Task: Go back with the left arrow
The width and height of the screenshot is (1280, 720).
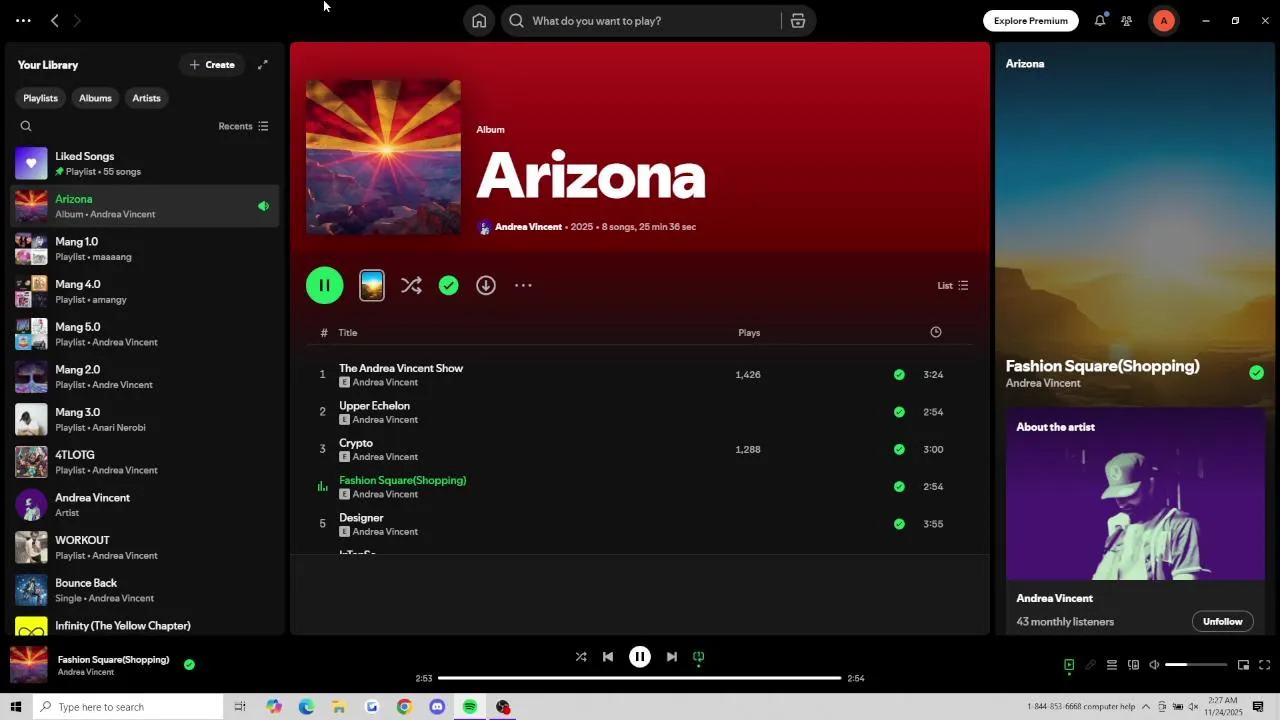Action: click(x=55, y=21)
